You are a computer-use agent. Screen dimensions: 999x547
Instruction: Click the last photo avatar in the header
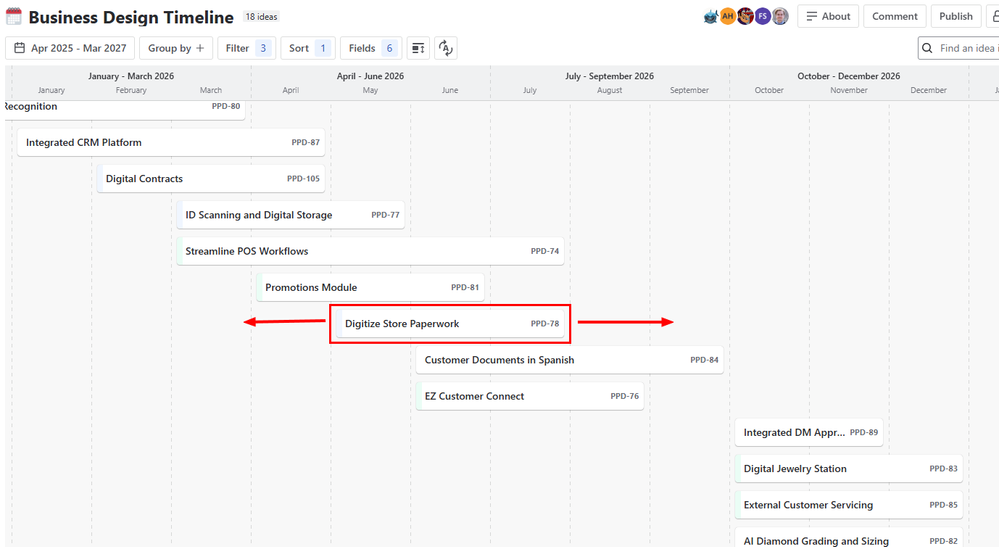coord(780,17)
